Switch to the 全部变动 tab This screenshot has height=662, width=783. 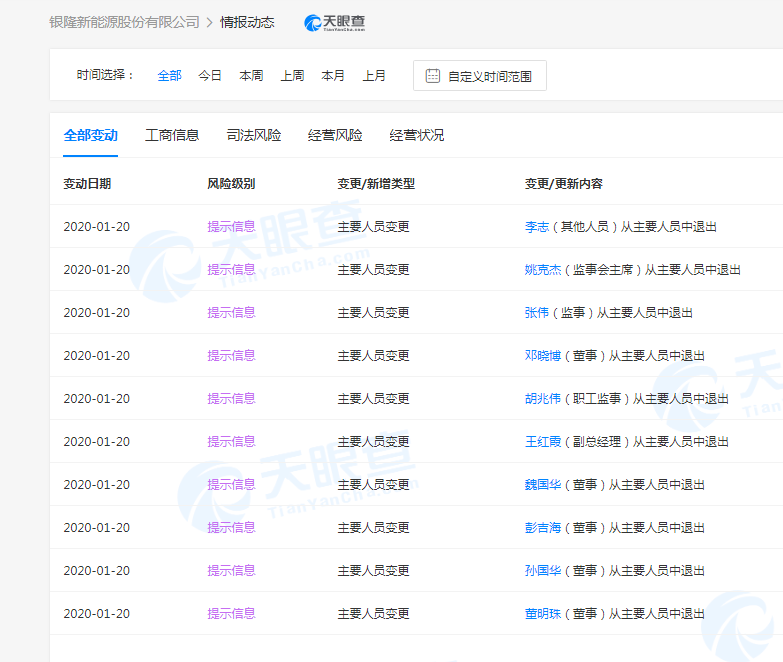point(90,135)
